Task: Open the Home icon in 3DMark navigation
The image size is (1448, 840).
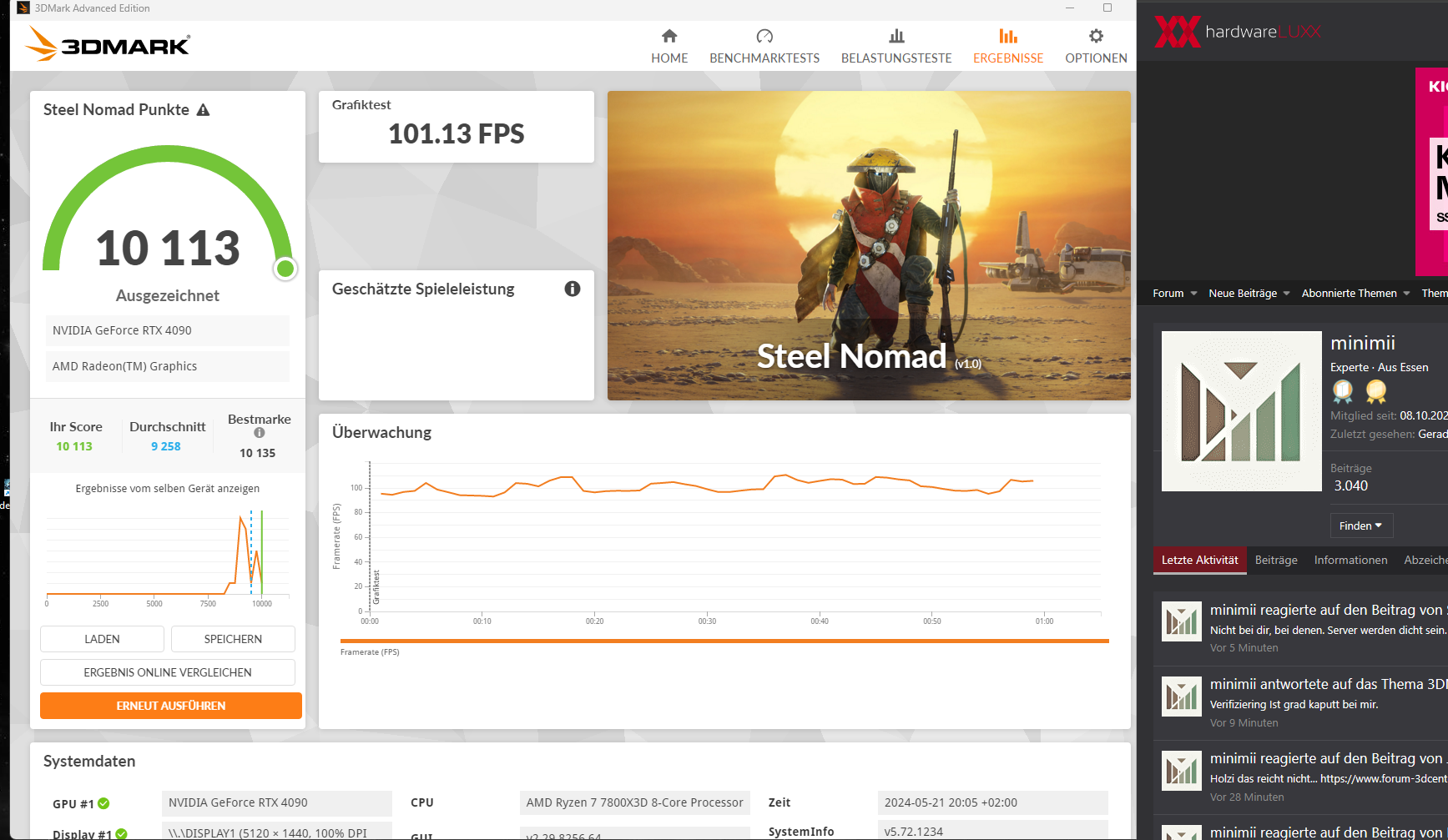Action: [669, 36]
